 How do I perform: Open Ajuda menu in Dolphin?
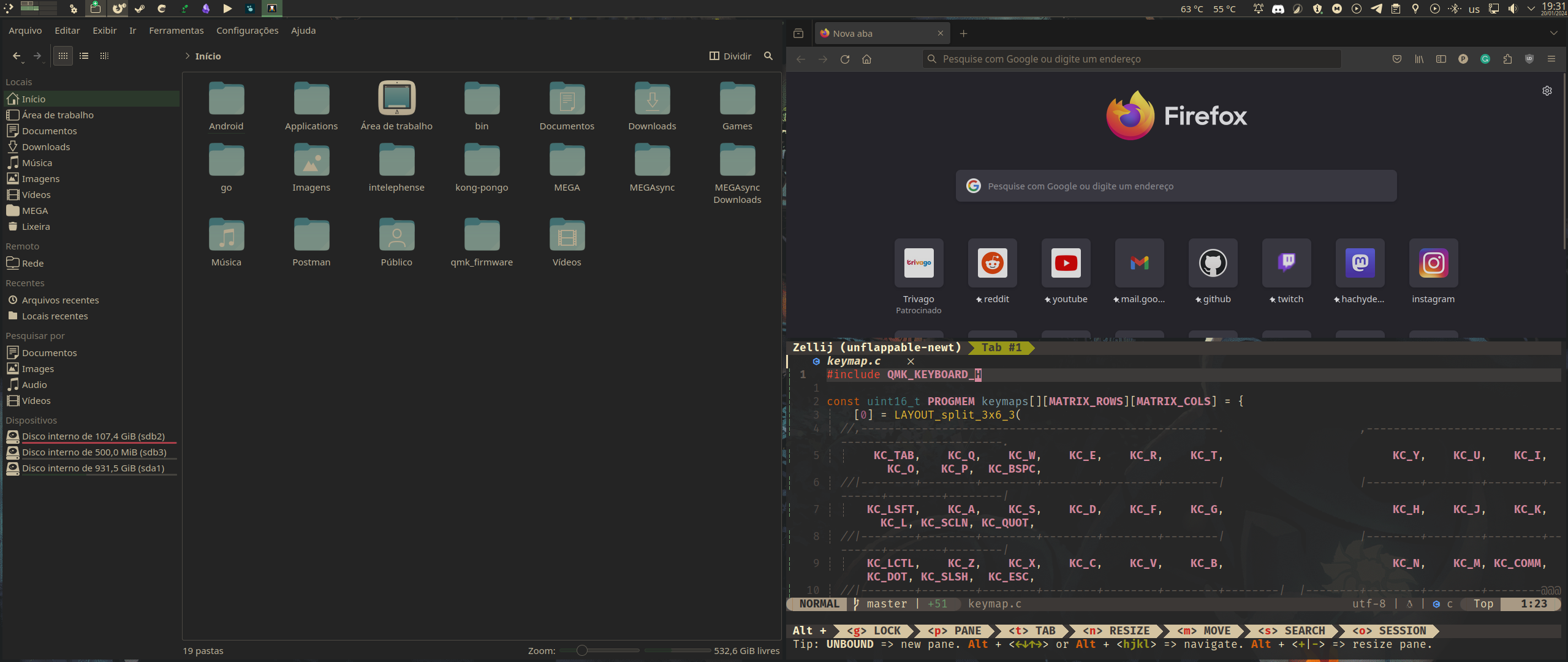click(x=303, y=30)
